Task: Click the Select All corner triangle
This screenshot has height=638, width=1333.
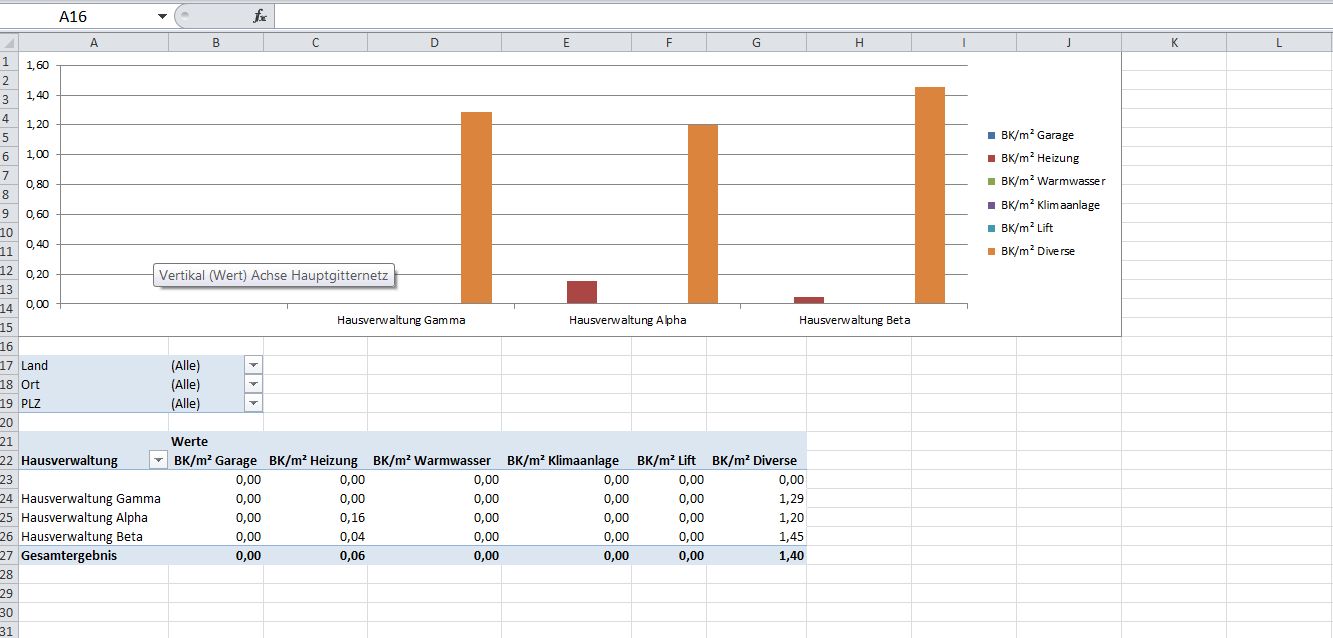Action: coord(9,42)
